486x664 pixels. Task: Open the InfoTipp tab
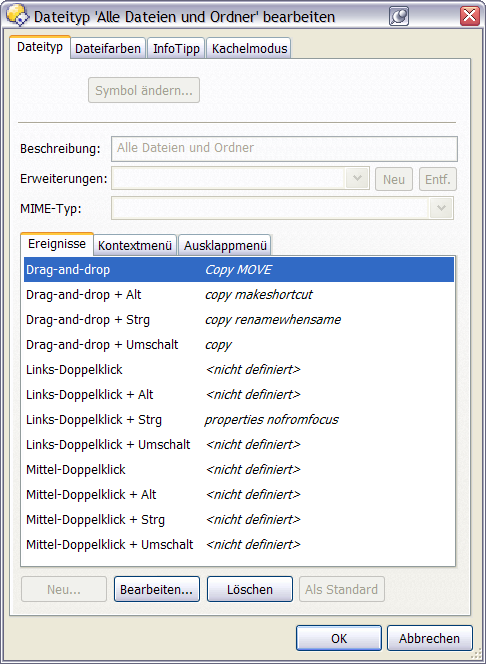(176, 48)
